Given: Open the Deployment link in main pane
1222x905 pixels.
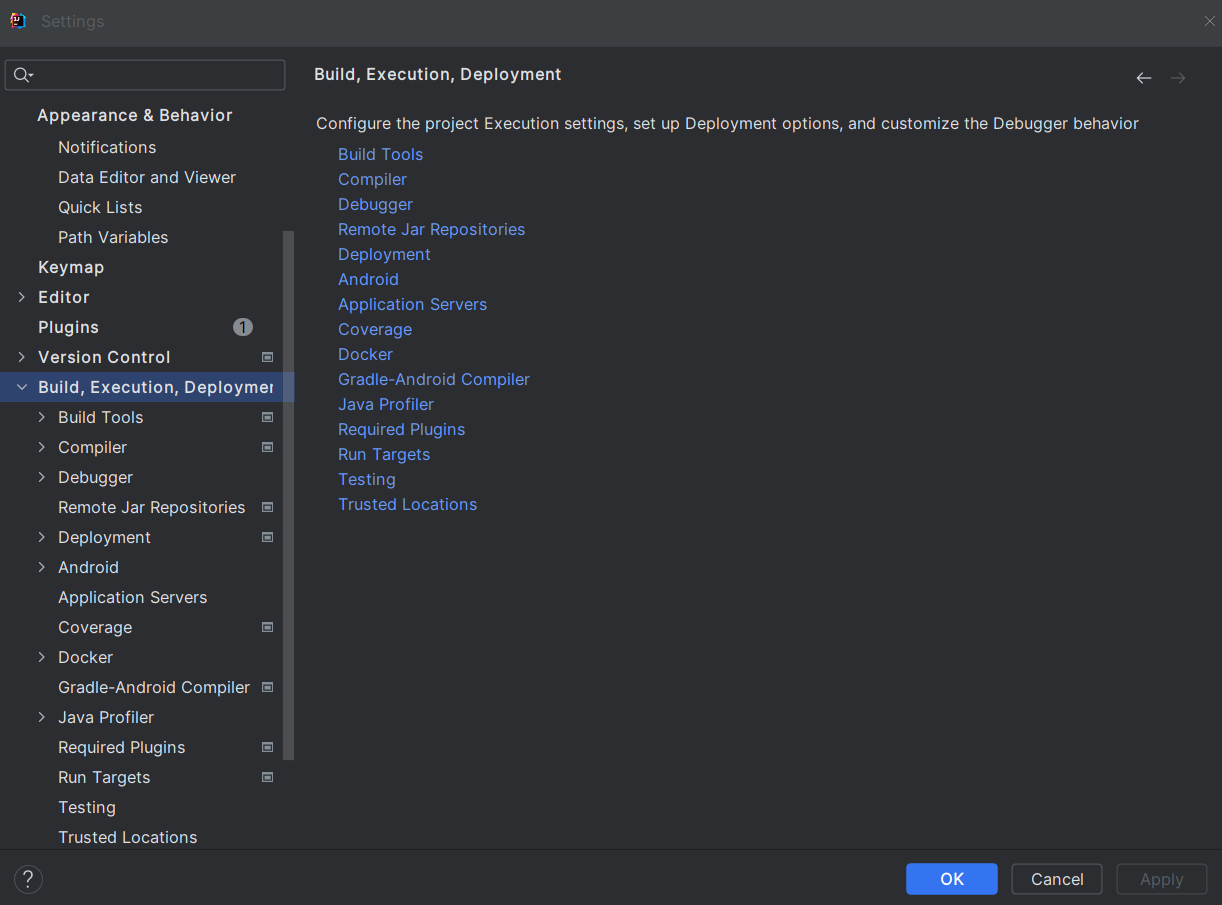Looking at the screenshot, I should [x=384, y=254].
